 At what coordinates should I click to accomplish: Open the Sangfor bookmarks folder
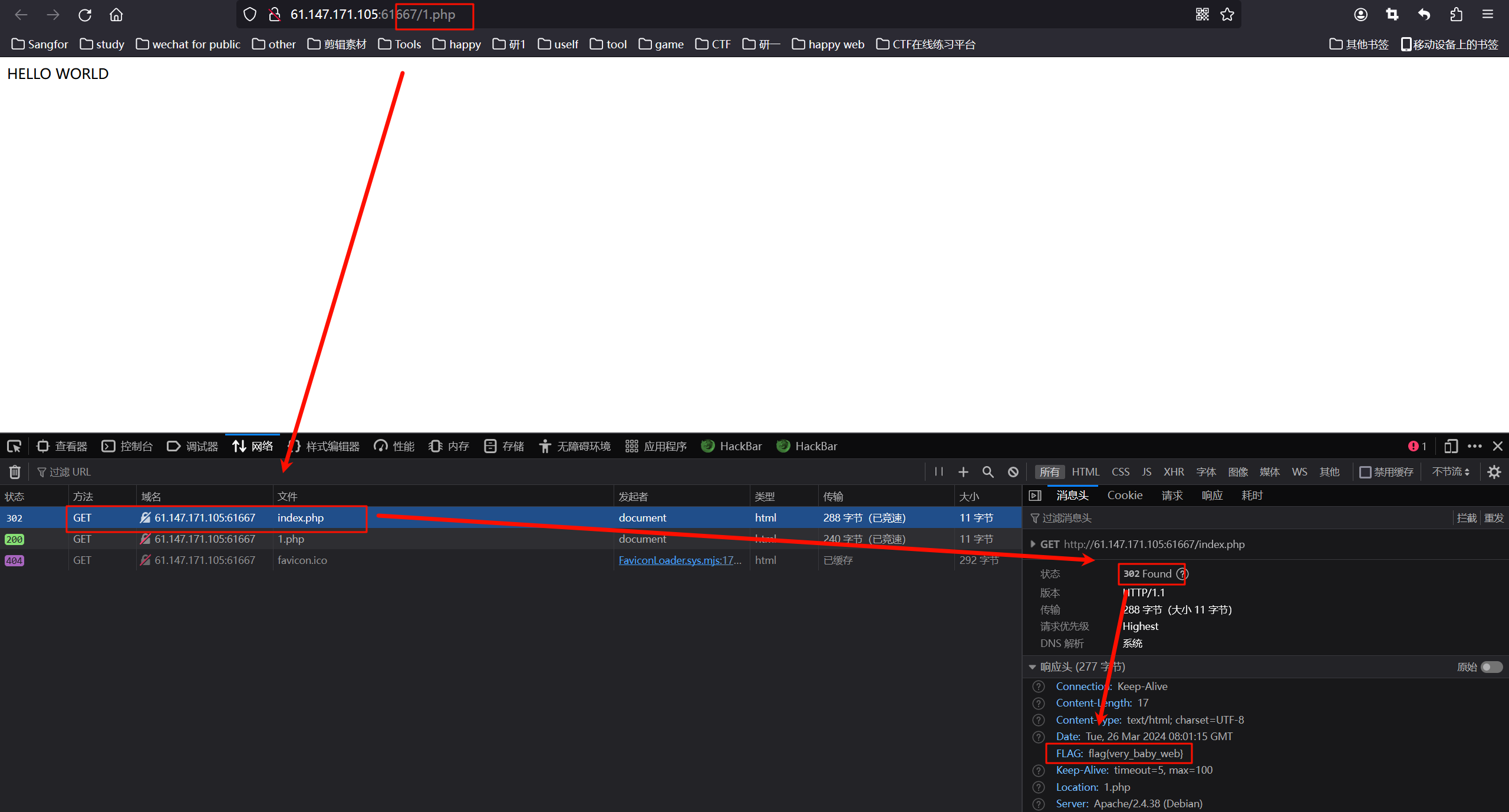[39, 44]
